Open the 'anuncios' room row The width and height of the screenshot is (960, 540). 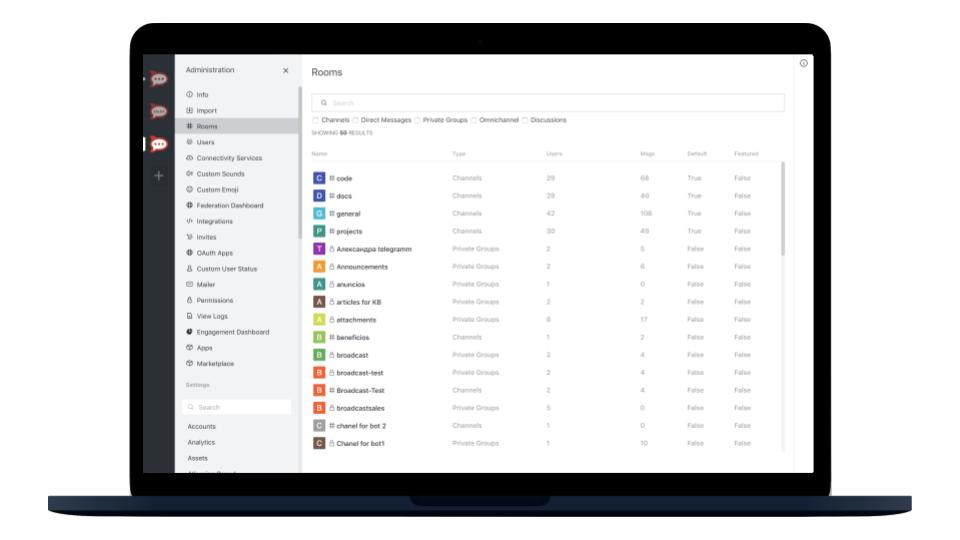click(x=545, y=284)
